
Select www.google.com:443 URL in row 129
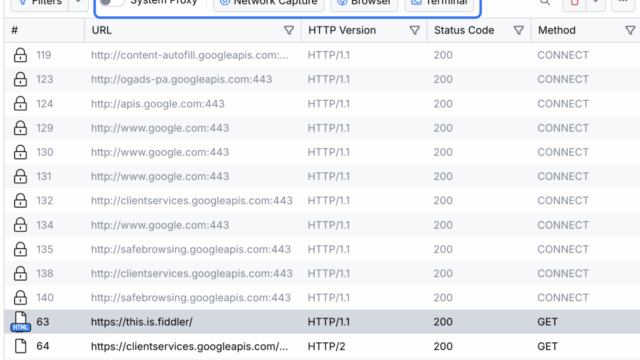point(160,128)
